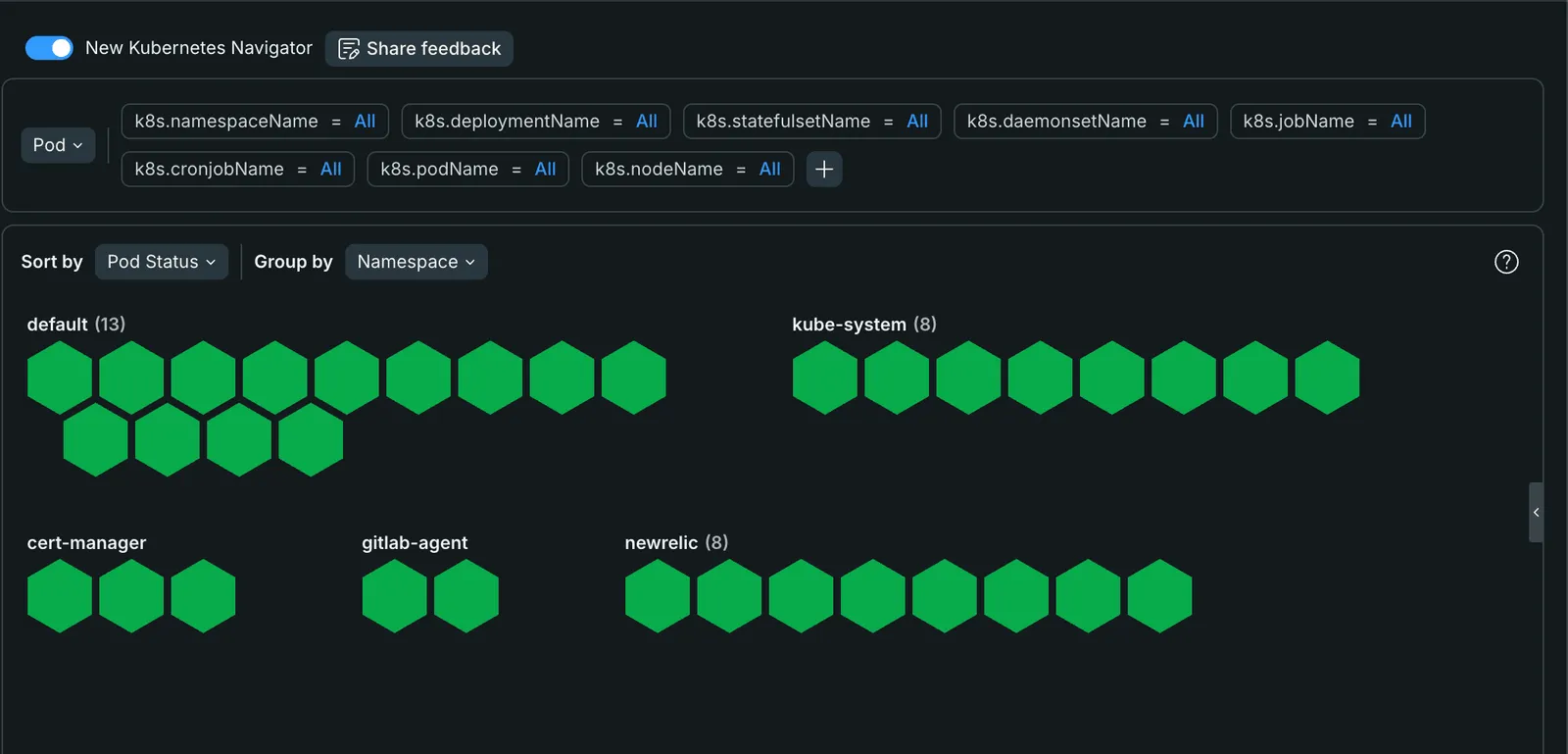Screen dimensions: 1568x754
Task: Edit the k8s.podName filter
Action: click(467, 169)
